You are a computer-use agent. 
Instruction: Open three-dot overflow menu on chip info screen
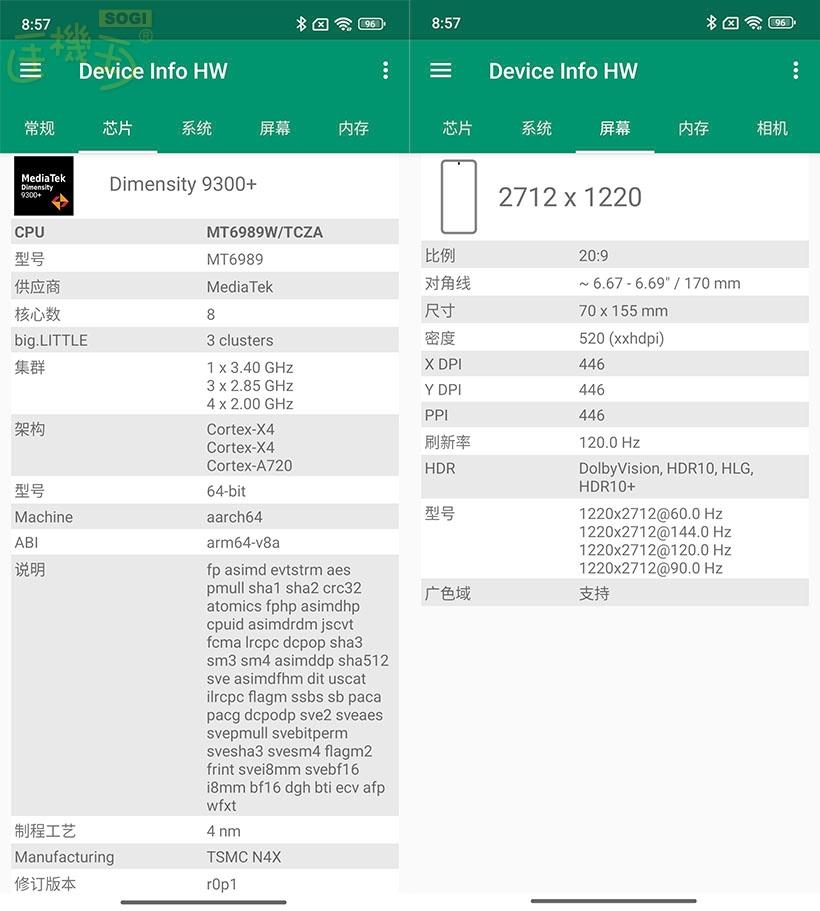[385, 70]
